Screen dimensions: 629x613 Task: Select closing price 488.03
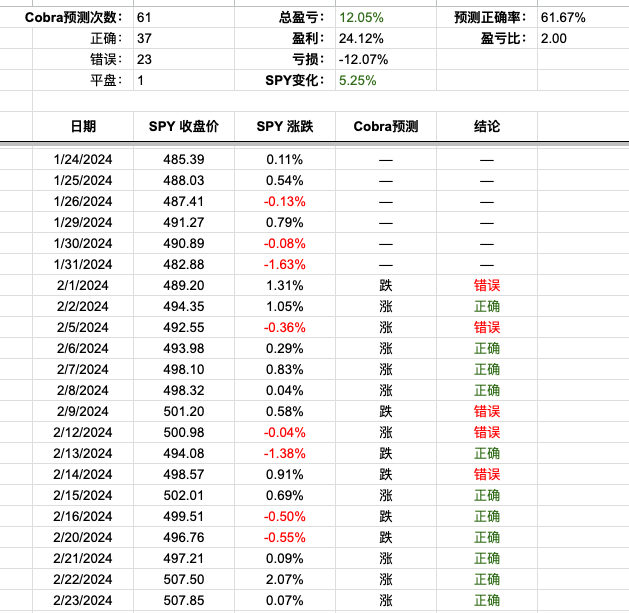pyautogui.click(x=184, y=180)
